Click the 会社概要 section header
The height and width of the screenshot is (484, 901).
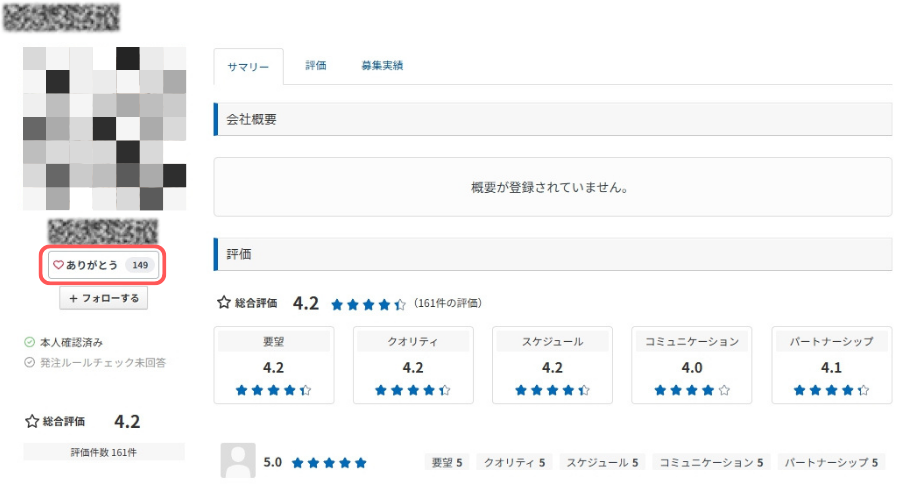553,120
